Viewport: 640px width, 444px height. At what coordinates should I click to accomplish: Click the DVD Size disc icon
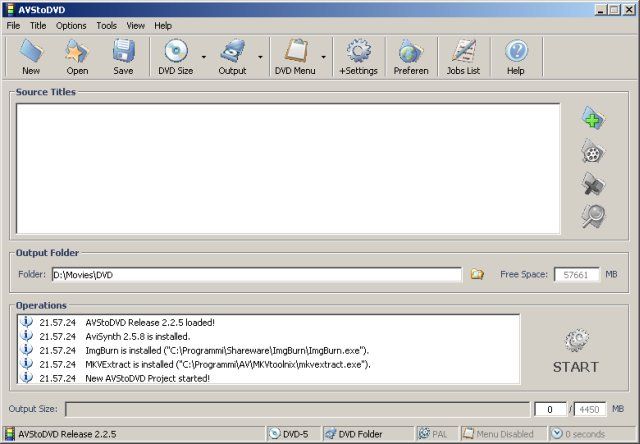(x=176, y=51)
